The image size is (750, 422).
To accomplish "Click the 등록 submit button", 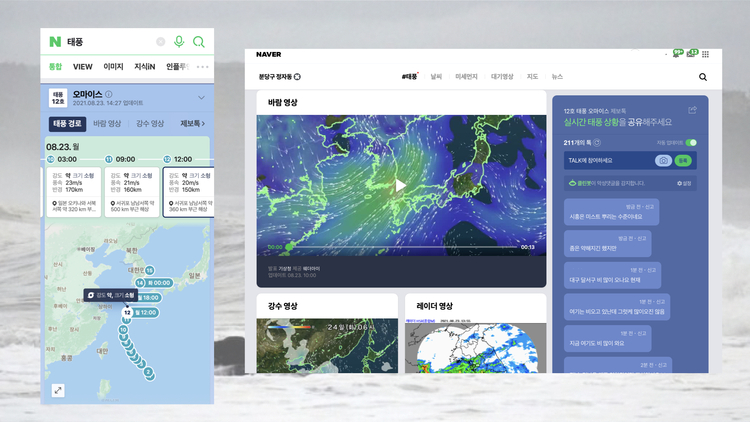I will pos(683,160).
